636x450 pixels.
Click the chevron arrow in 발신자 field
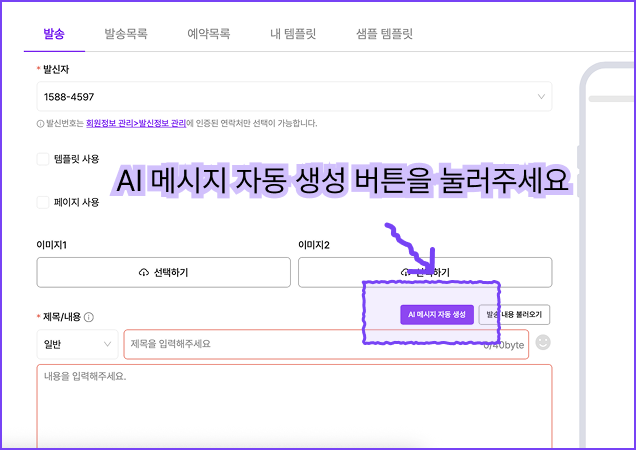[x=541, y=97]
